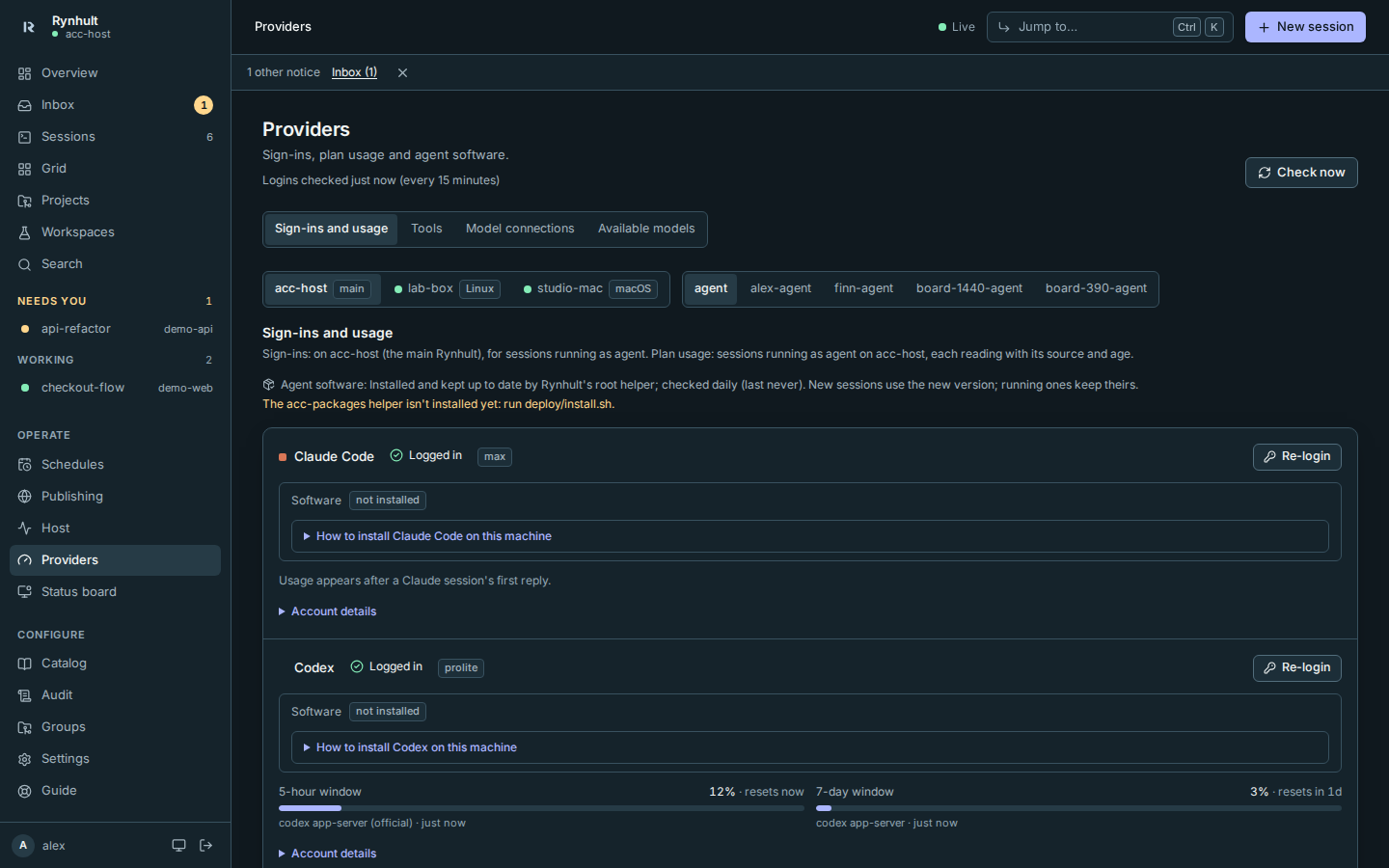This screenshot has width=1389, height=868.
Task: Open the Sessions icon in sidebar
Action: [24, 137]
